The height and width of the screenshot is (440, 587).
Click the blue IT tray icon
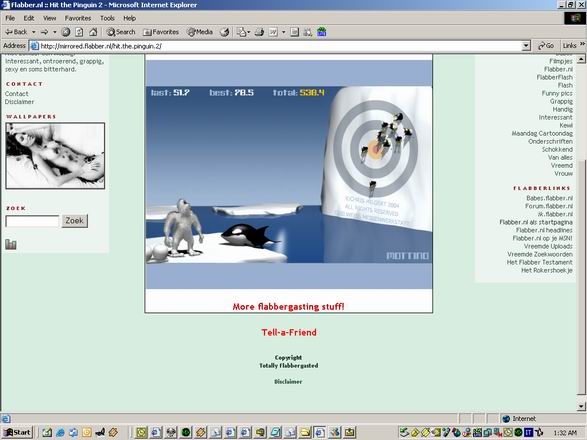tap(528, 433)
